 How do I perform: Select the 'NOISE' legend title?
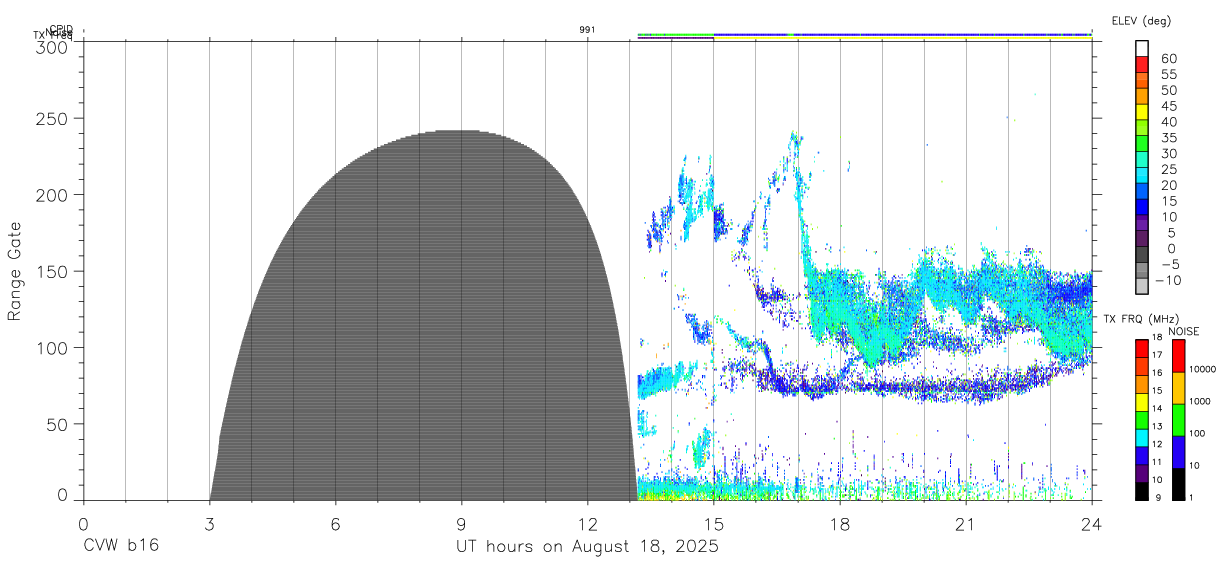tap(1184, 331)
